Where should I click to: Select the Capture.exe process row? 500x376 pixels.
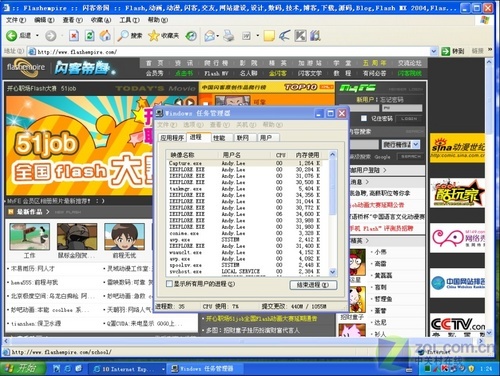pos(245,163)
